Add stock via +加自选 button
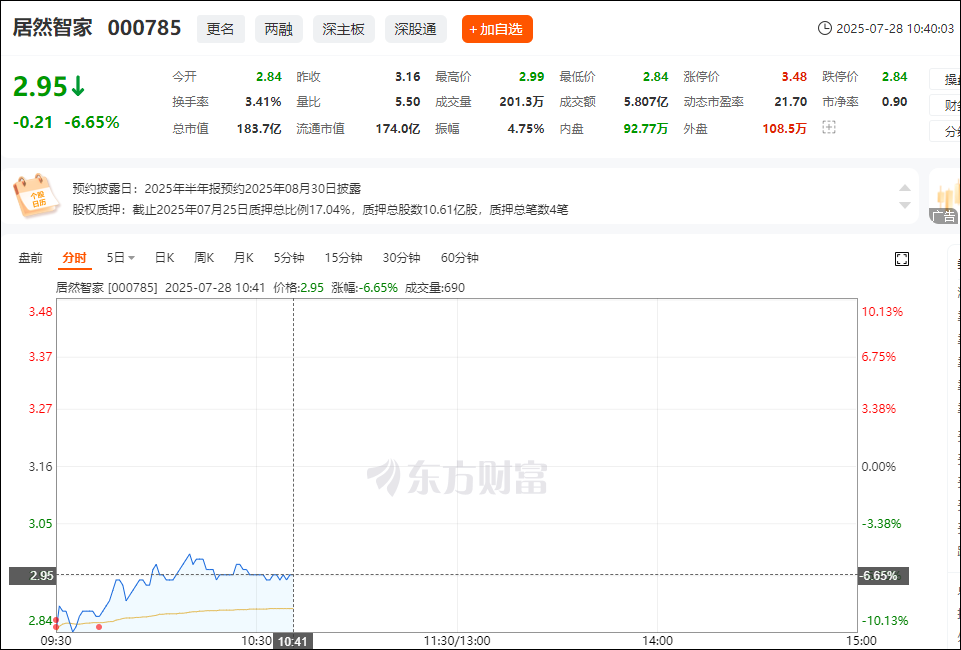The image size is (961, 650). click(497, 29)
